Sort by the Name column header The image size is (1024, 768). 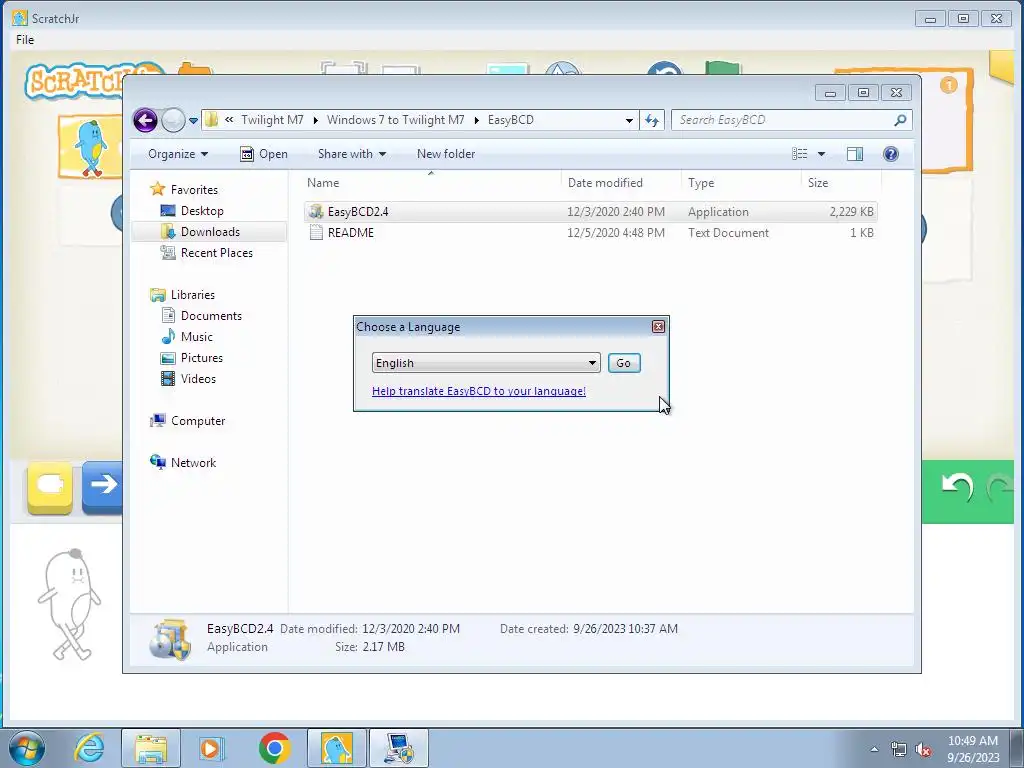click(431, 183)
